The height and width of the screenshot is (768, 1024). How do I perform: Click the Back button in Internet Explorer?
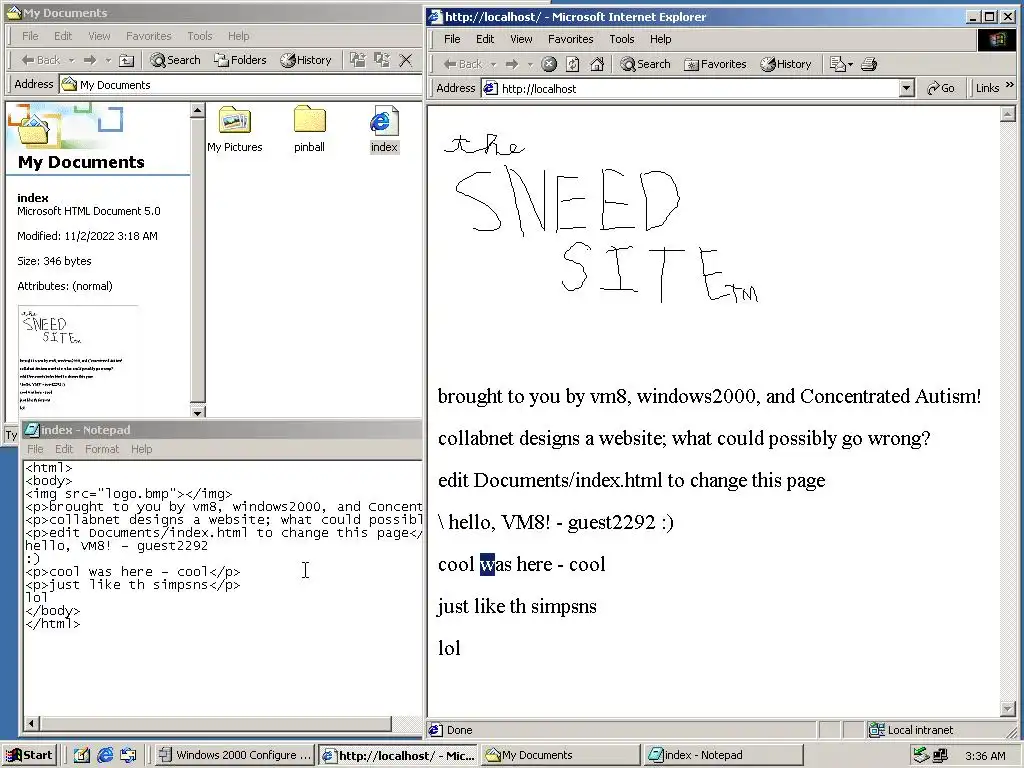[x=463, y=64]
